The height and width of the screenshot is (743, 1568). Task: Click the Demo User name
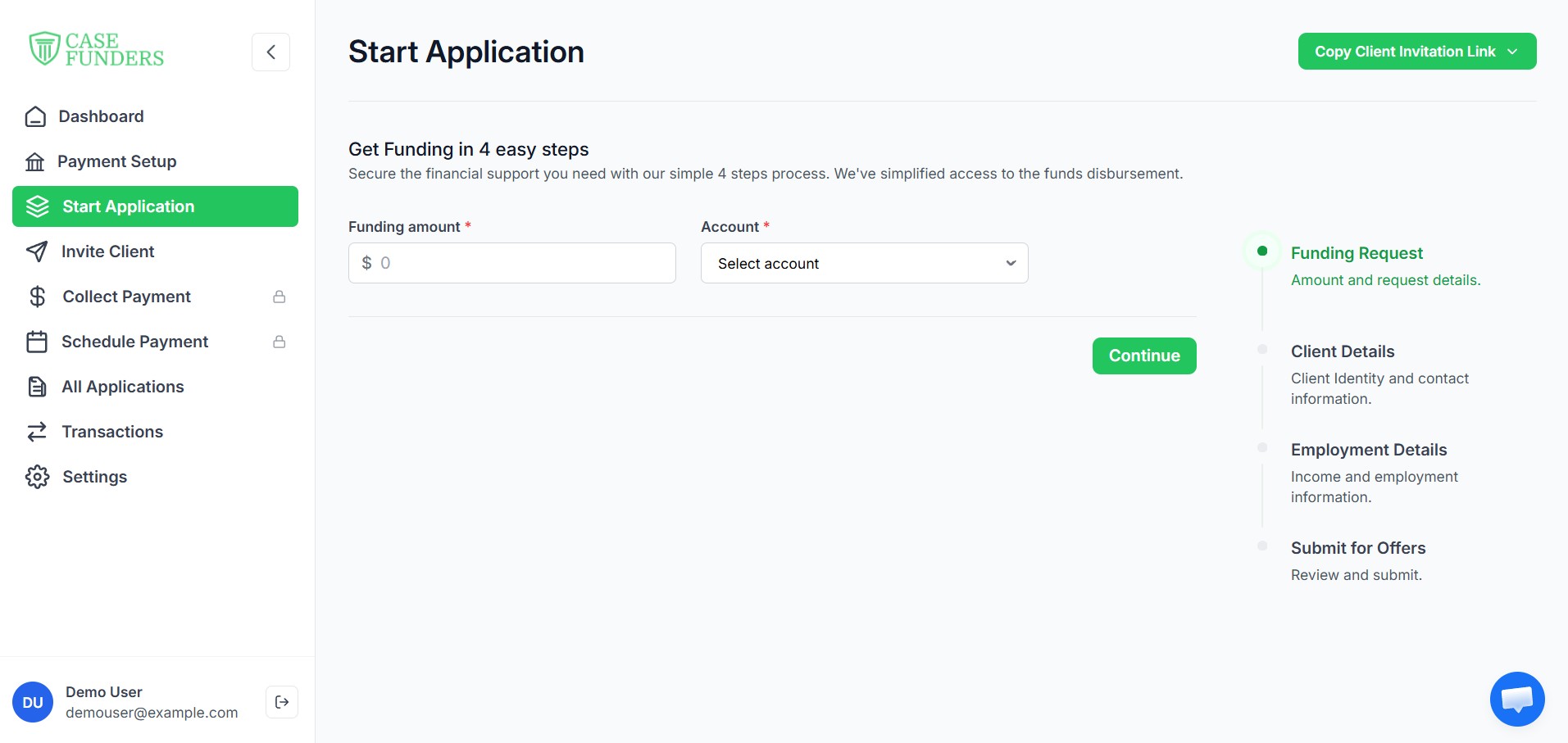pos(104,692)
